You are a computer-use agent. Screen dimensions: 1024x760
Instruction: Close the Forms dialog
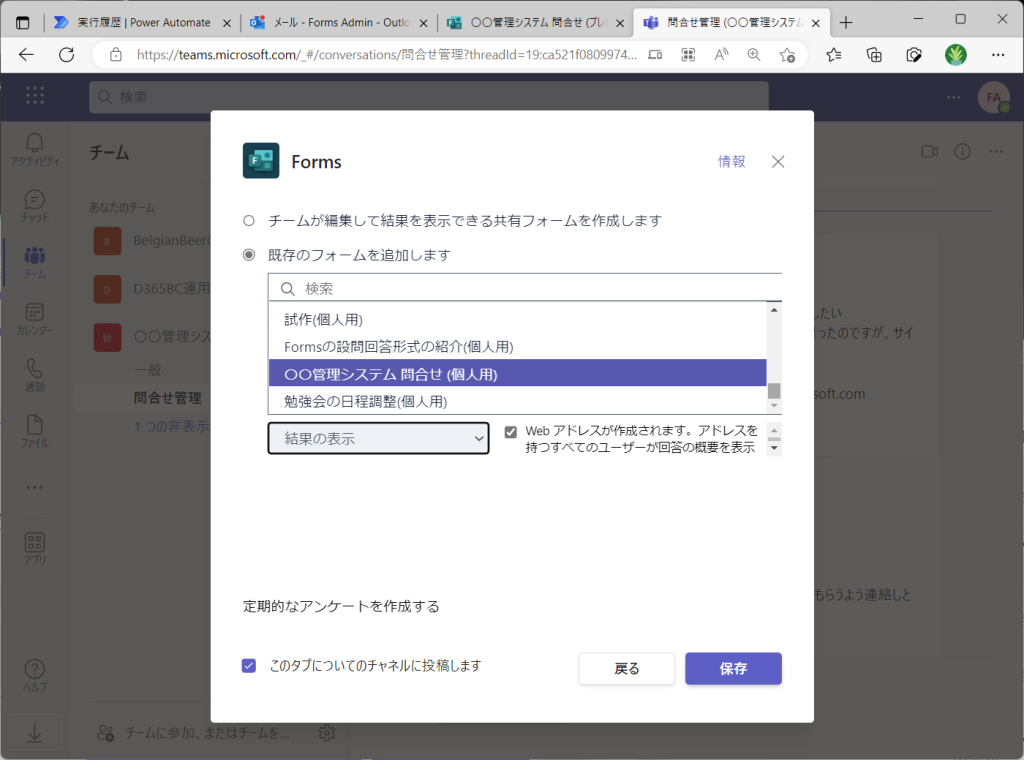(778, 162)
